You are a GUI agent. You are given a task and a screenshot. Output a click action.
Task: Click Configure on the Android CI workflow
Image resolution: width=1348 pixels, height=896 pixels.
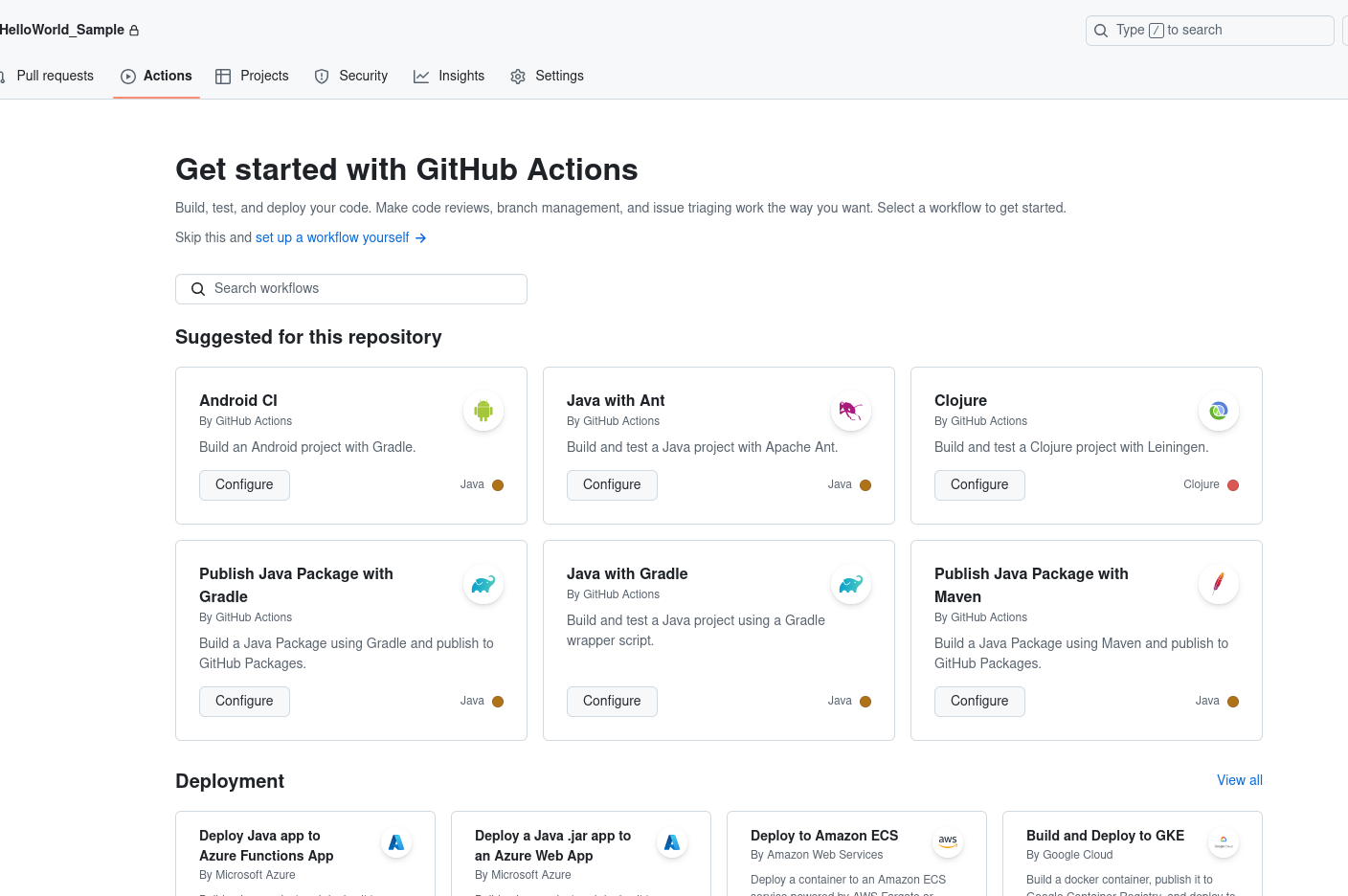tap(244, 485)
